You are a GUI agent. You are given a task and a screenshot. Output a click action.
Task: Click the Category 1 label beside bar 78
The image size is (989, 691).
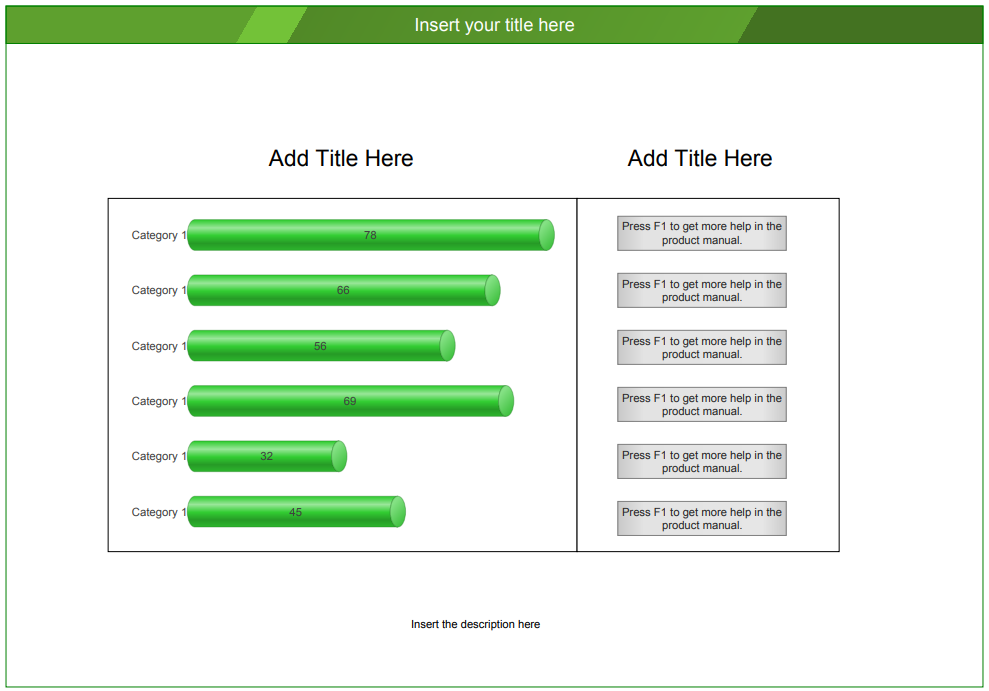[159, 235]
